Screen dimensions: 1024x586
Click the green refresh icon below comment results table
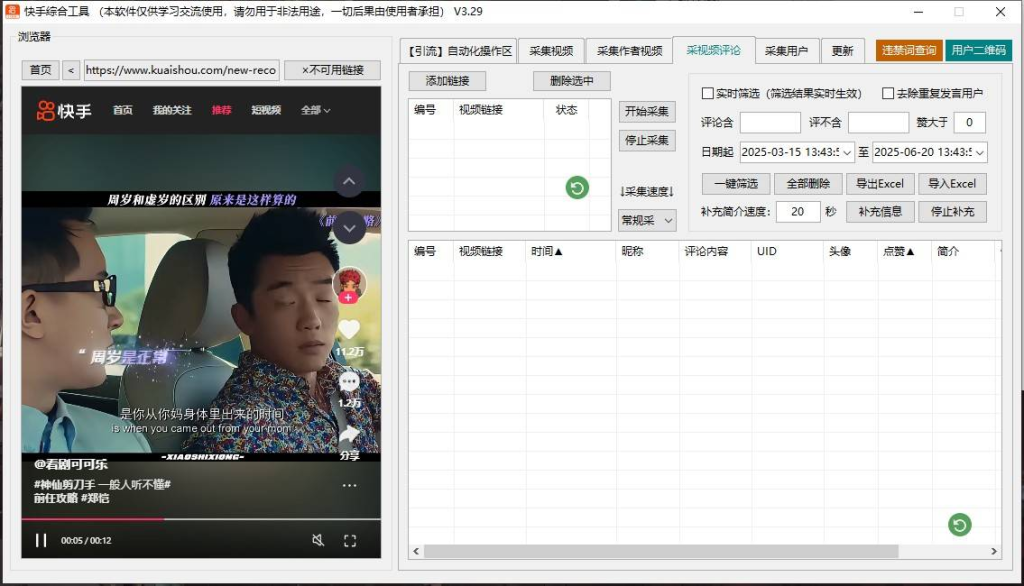click(x=959, y=524)
